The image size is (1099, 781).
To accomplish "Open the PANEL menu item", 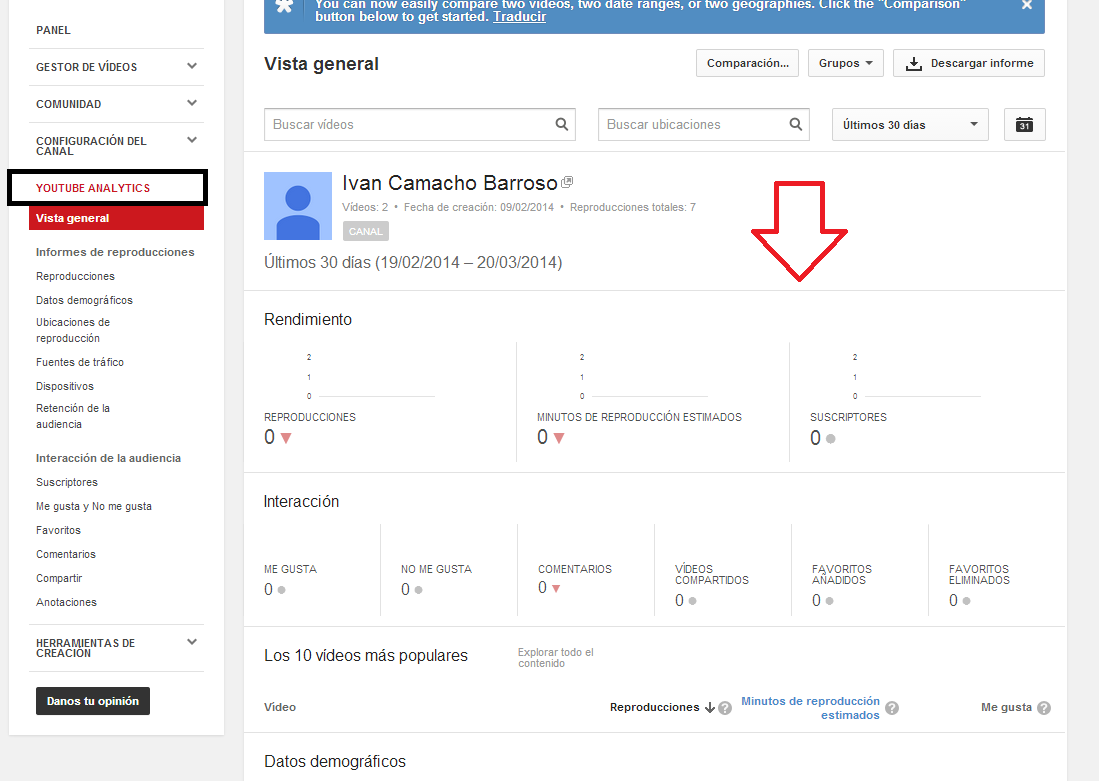I will pos(53,30).
